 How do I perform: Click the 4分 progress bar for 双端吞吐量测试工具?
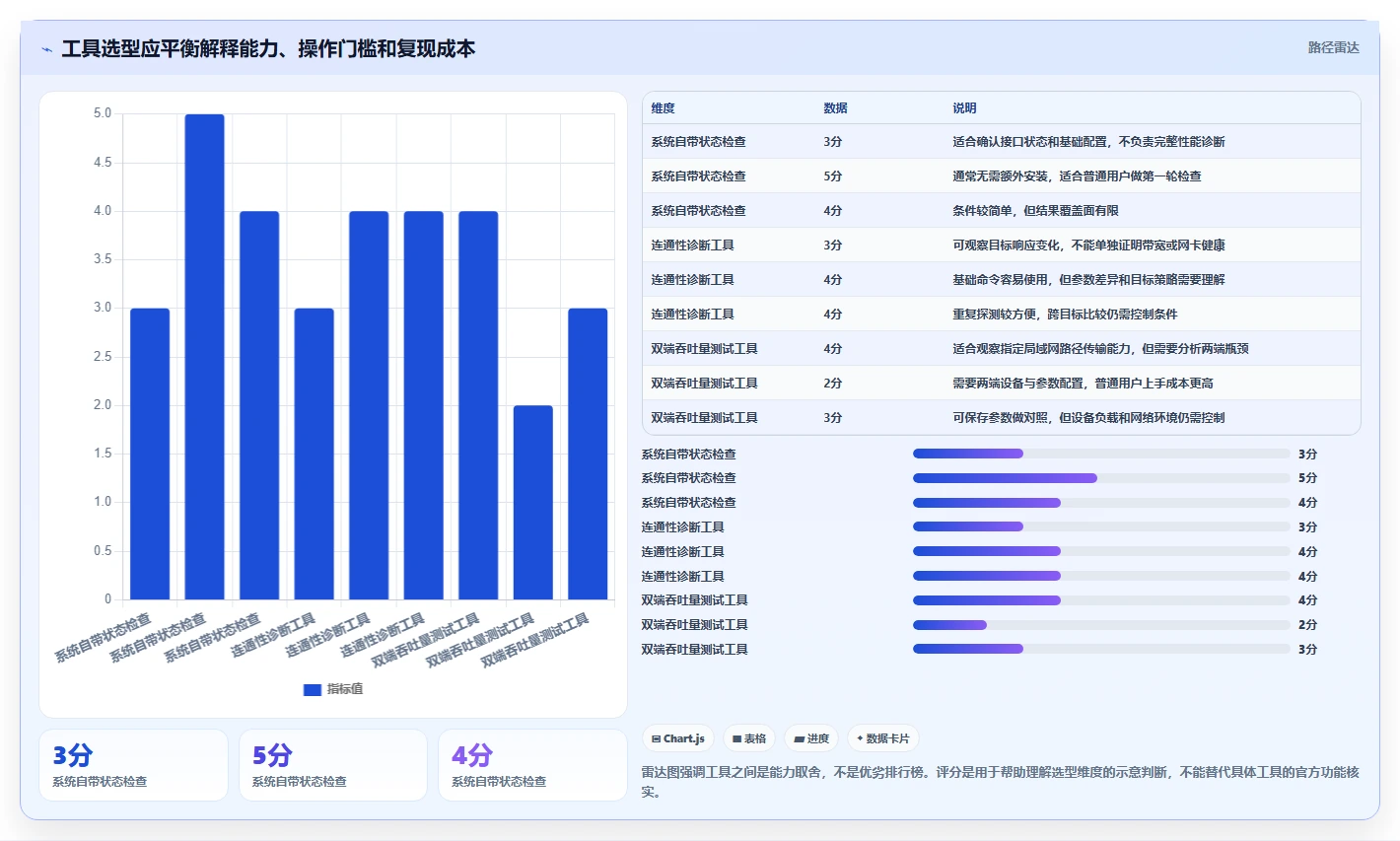pyautogui.click(x=1101, y=600)
